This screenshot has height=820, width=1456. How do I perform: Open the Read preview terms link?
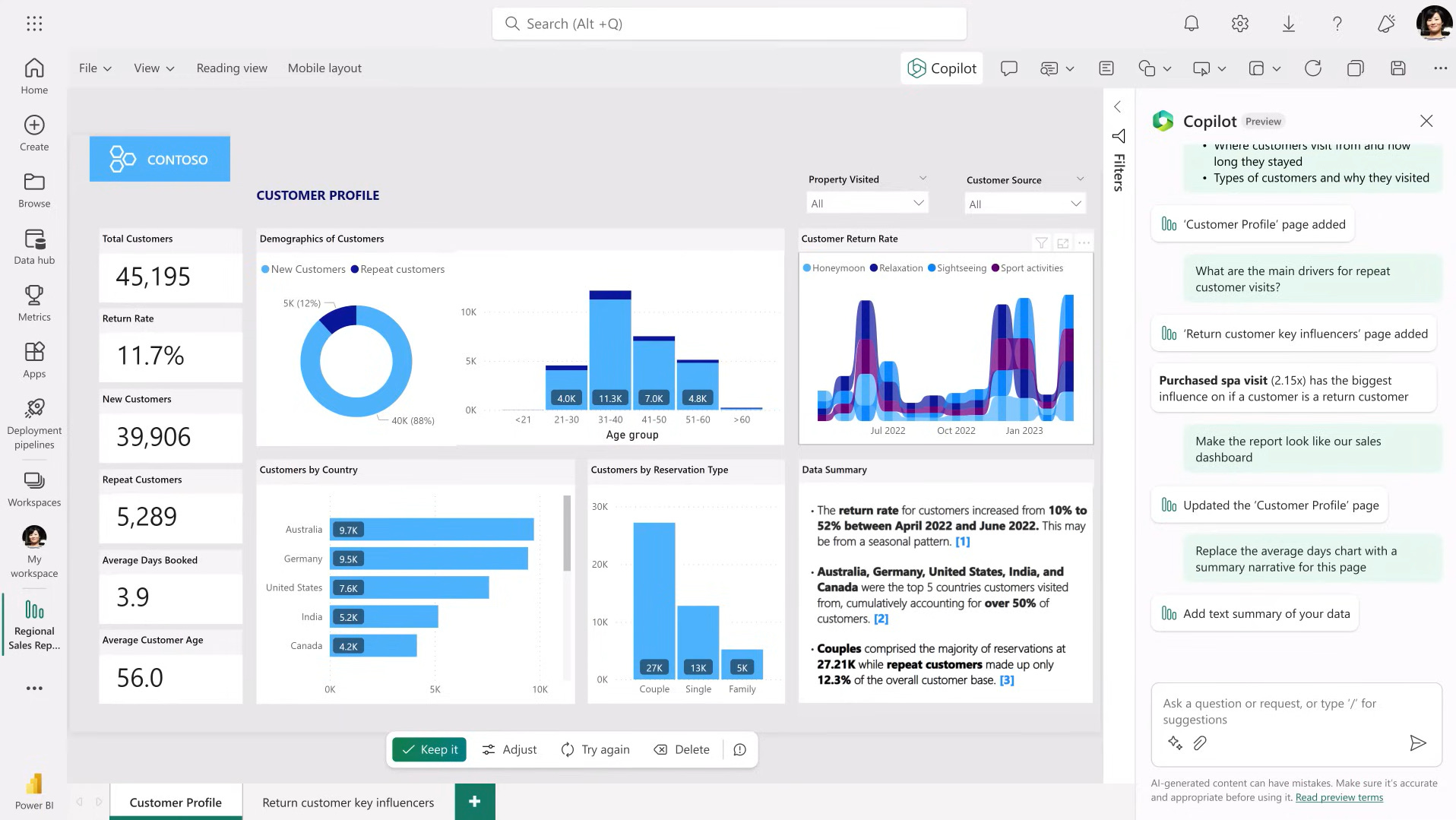pyautogui.click(x=1339, y=797)
